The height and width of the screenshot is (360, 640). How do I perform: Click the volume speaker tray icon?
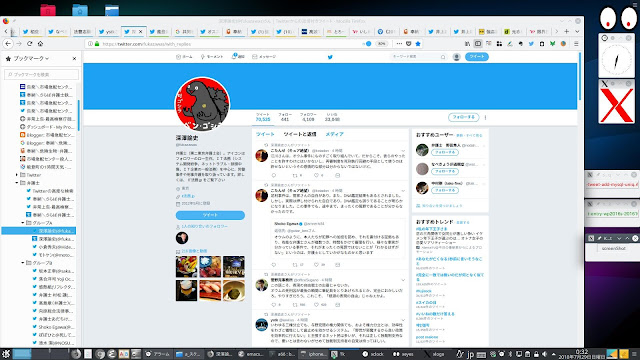544,354
